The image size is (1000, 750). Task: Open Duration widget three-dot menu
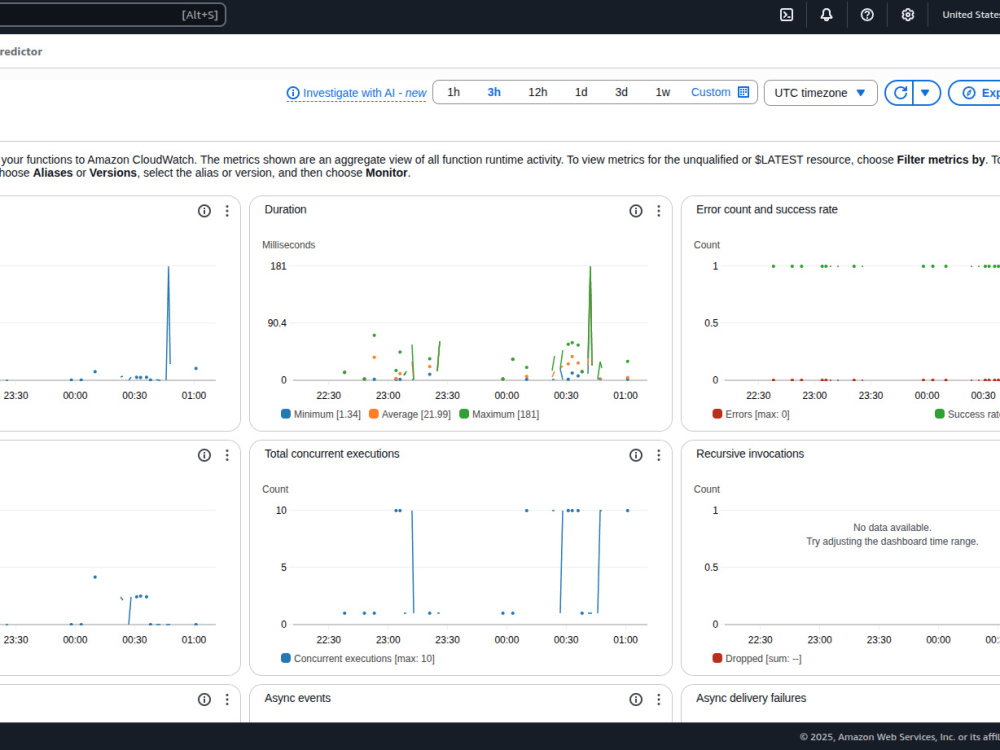point(659,210)
